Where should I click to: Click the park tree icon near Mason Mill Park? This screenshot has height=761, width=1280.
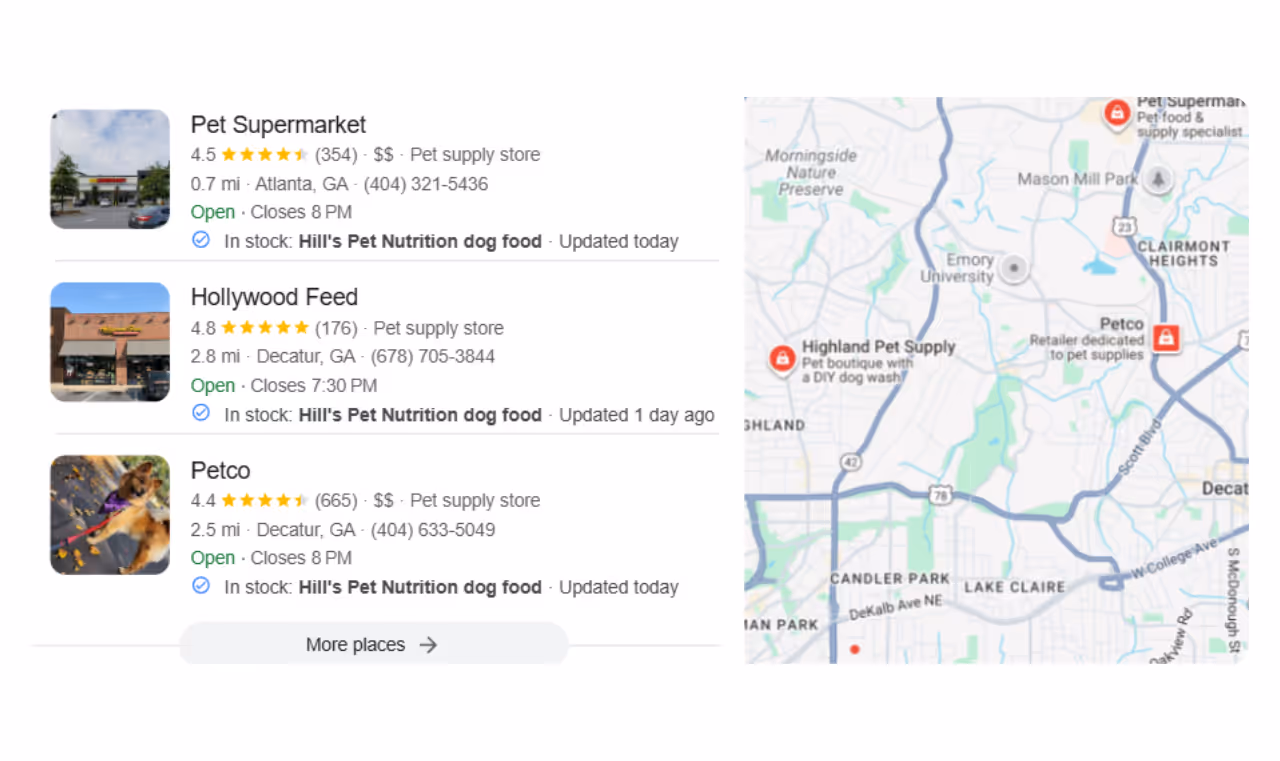pos(1157,181)
